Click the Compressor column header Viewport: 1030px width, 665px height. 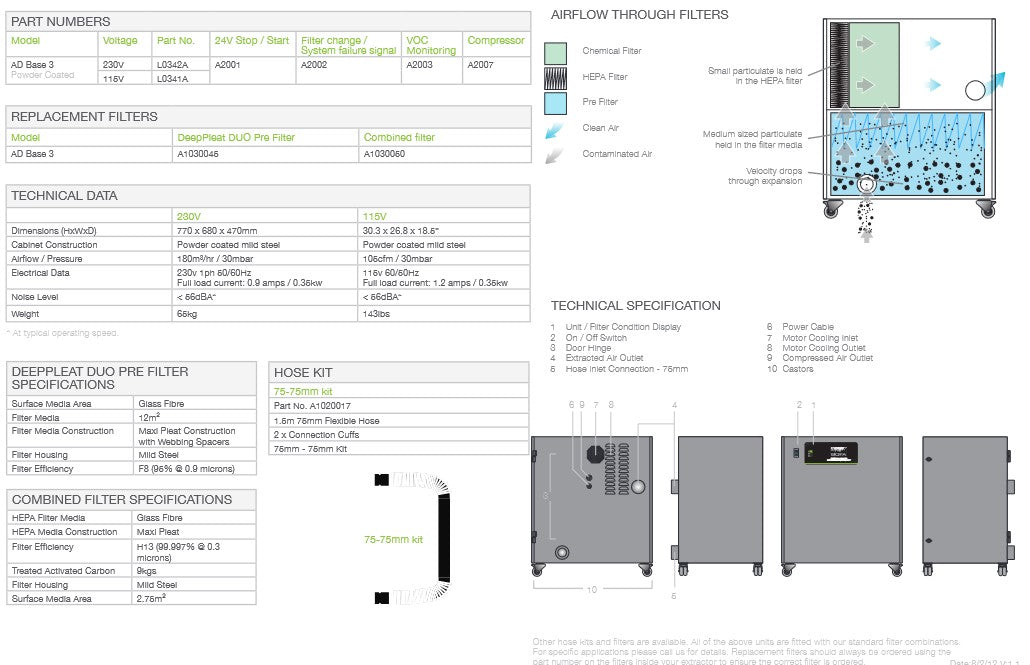(x=496, y=41)
